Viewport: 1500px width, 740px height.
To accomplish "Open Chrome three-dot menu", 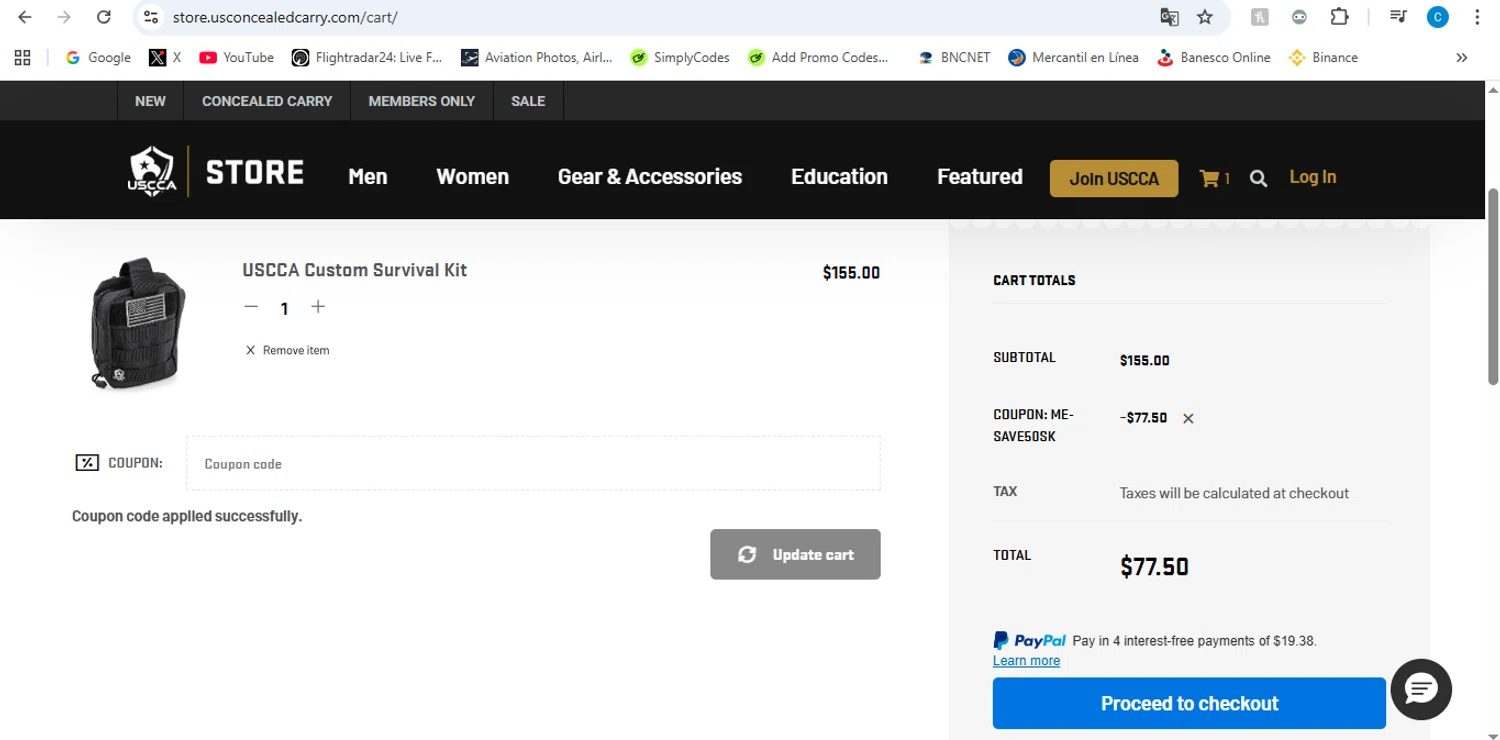I will coord(1477,17).
